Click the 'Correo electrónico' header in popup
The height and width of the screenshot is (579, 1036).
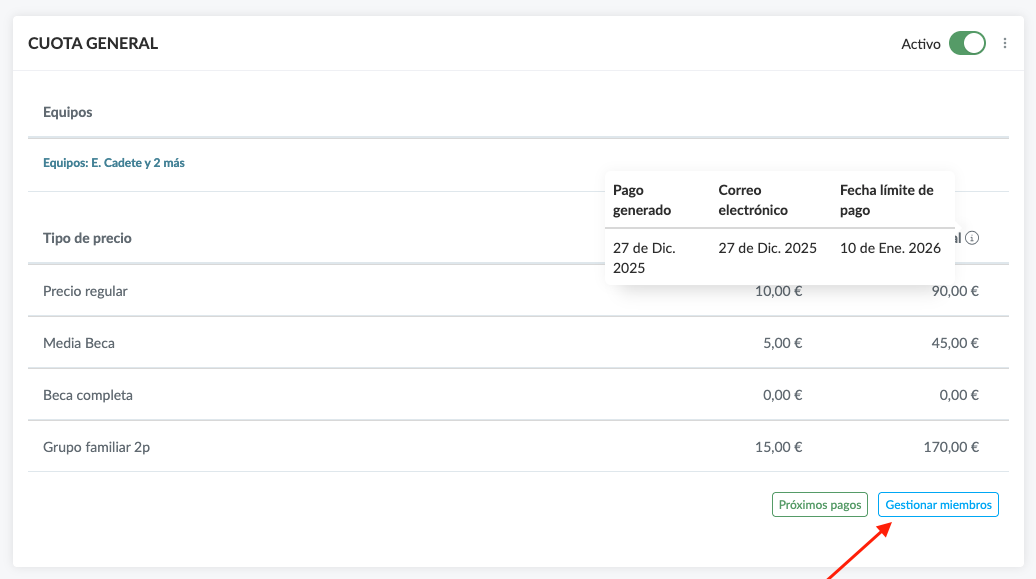point(753,200)
